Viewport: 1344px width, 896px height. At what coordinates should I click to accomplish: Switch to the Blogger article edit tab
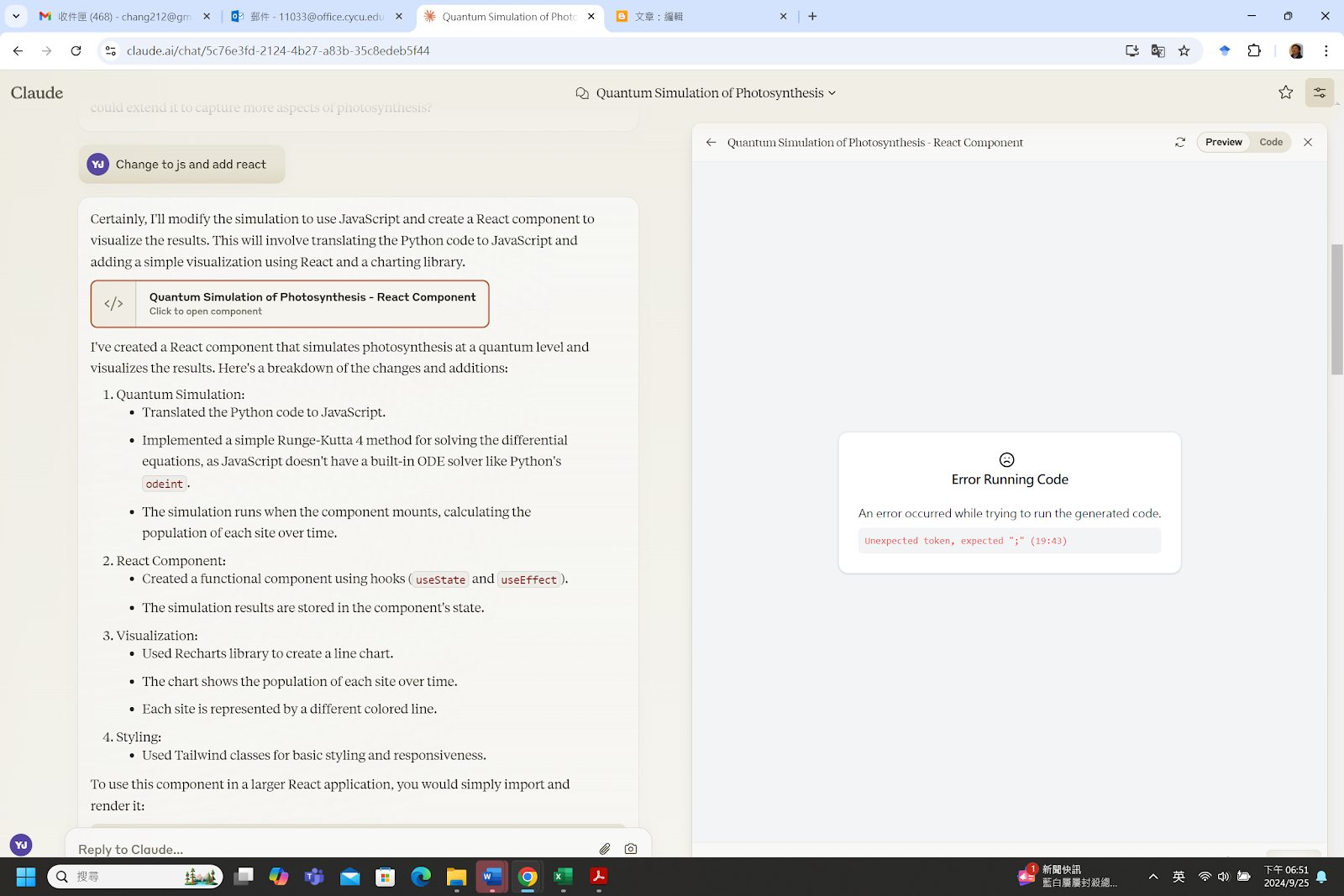(x=701, y=16)
